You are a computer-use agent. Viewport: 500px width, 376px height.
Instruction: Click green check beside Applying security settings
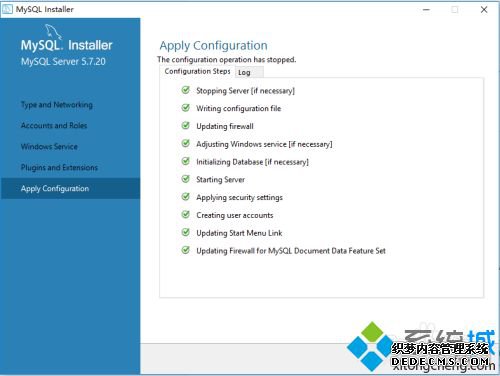pos(186,197)
